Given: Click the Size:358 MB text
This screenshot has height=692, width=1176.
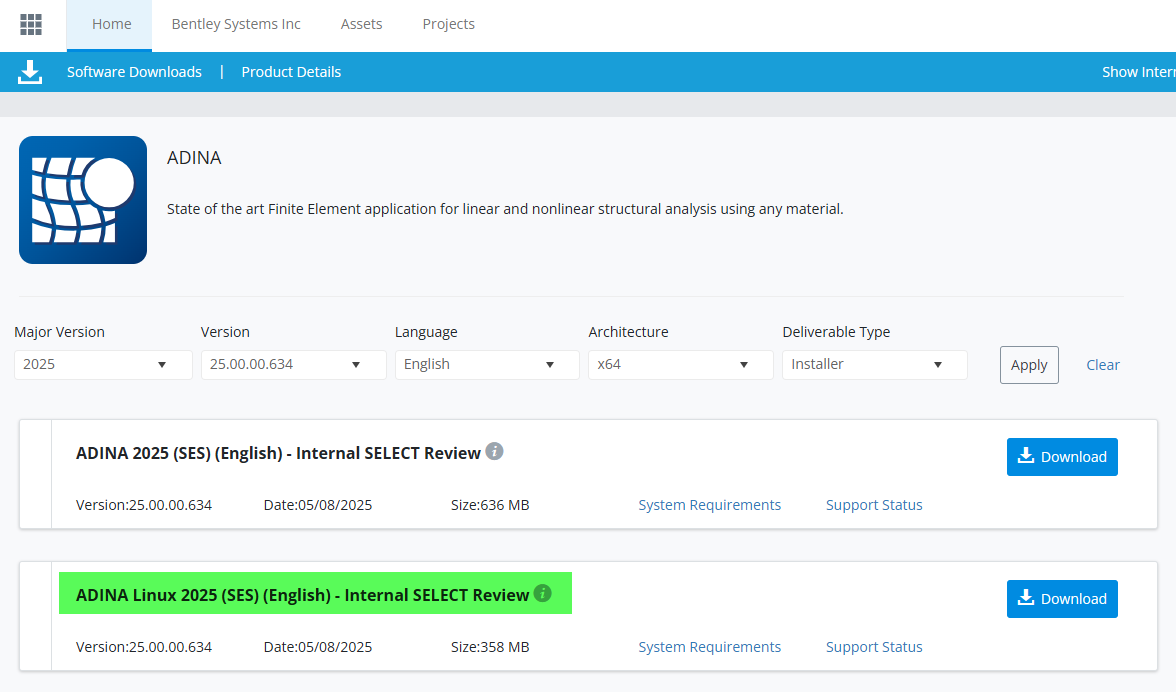Looking at the screenshot, I should click(x=490, y=646).
